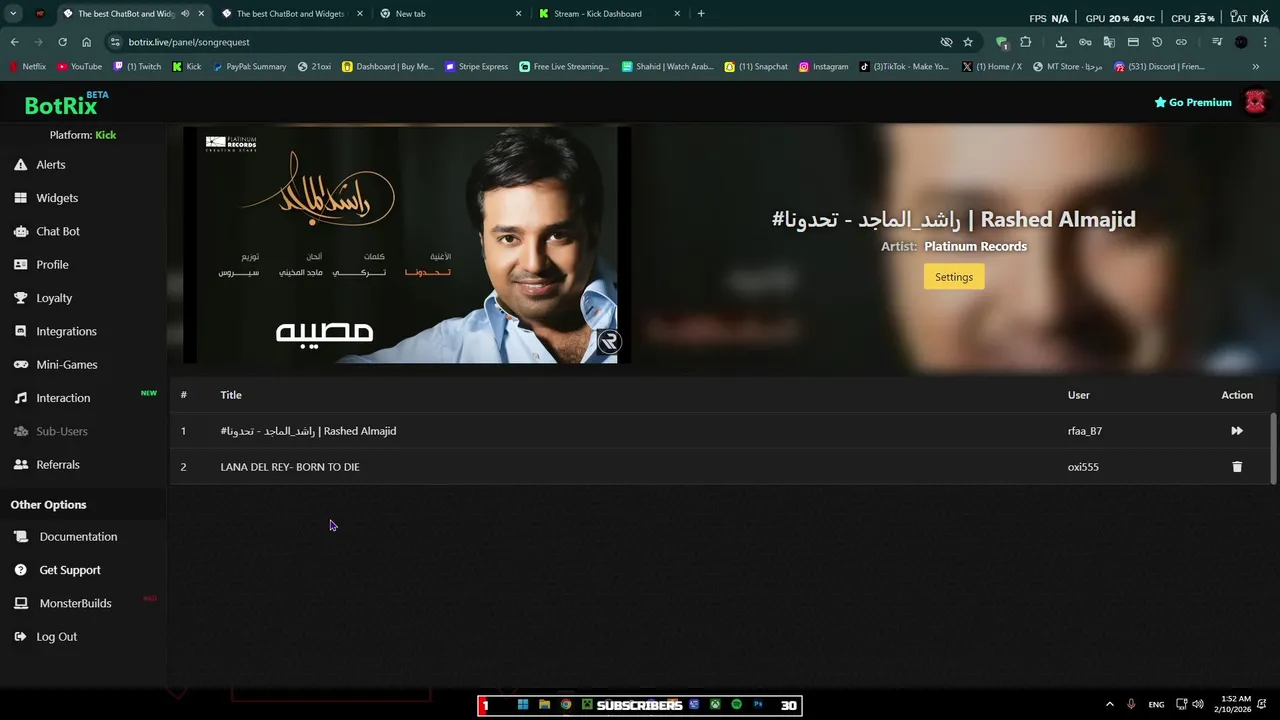Delete LANA DEL REY- BORN TO DIE request

[1237, 467]
